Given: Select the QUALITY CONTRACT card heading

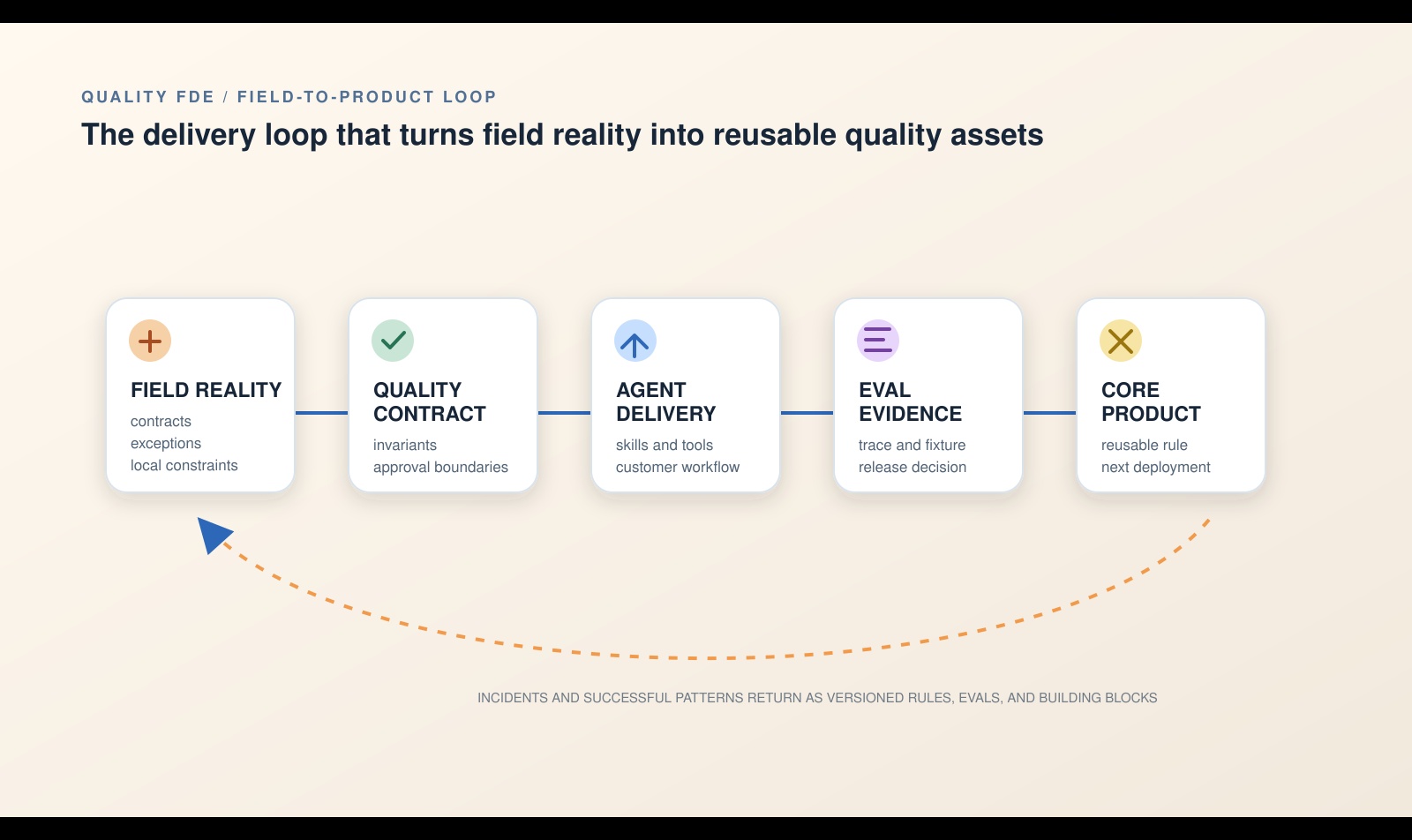Looking at the screenshot, I should 430,401.
